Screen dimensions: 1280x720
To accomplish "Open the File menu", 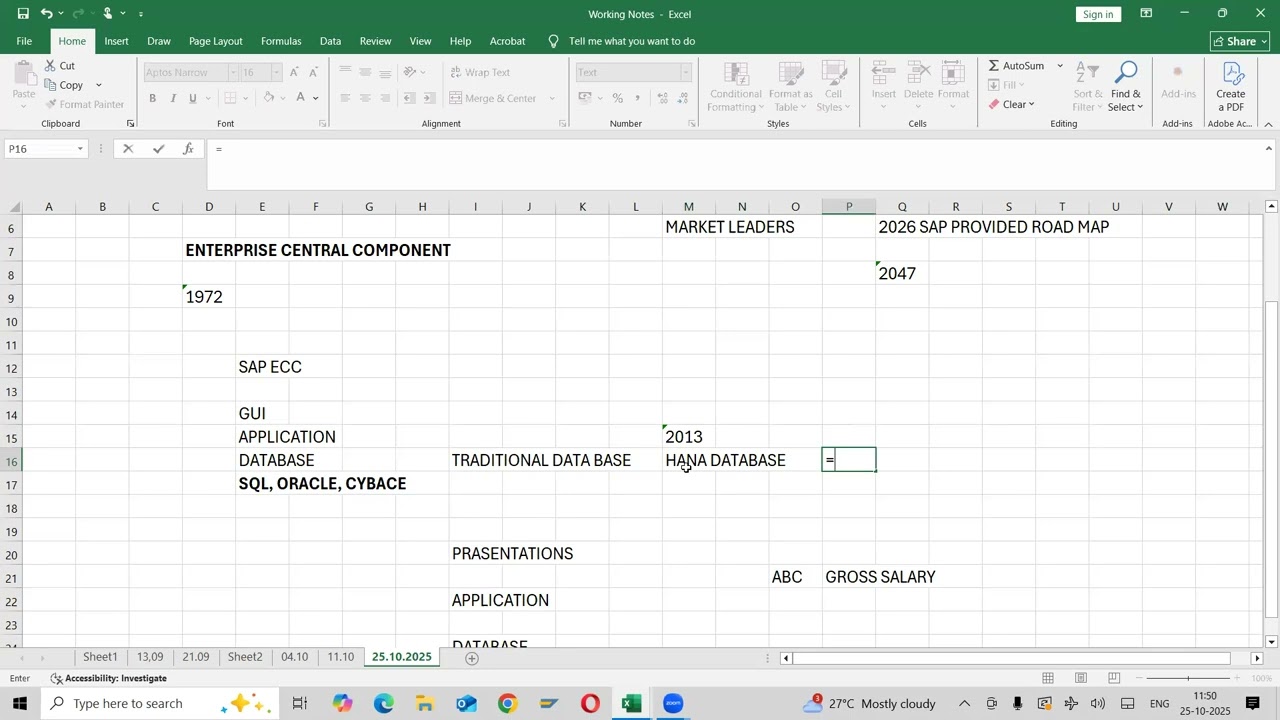I will click(24, 41).
